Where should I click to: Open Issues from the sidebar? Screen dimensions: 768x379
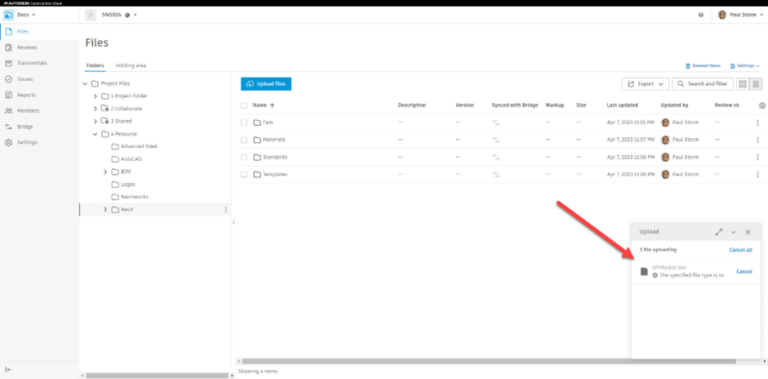pos(24,79)
